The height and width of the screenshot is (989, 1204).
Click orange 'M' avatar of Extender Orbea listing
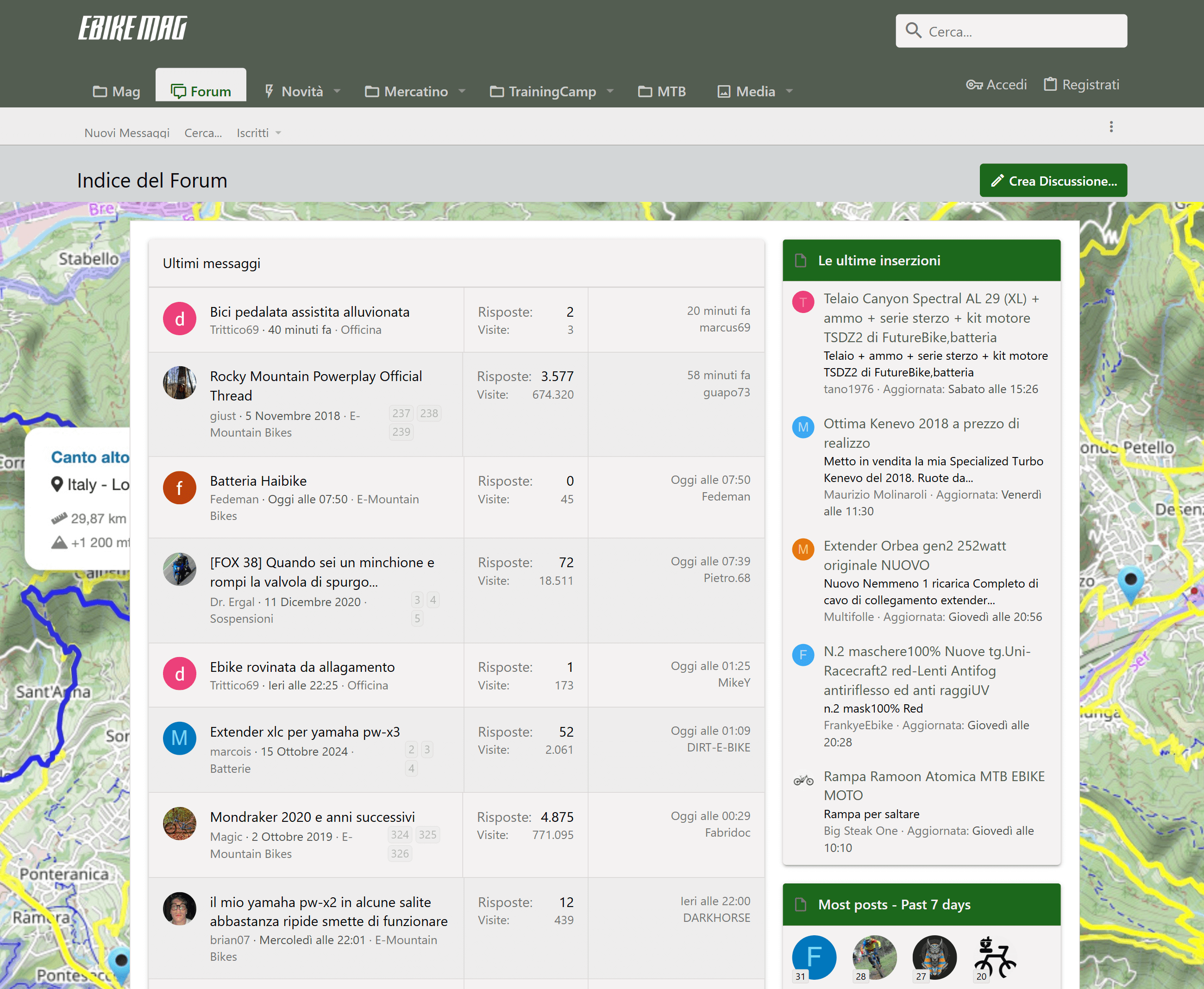(x=803, y=549)
